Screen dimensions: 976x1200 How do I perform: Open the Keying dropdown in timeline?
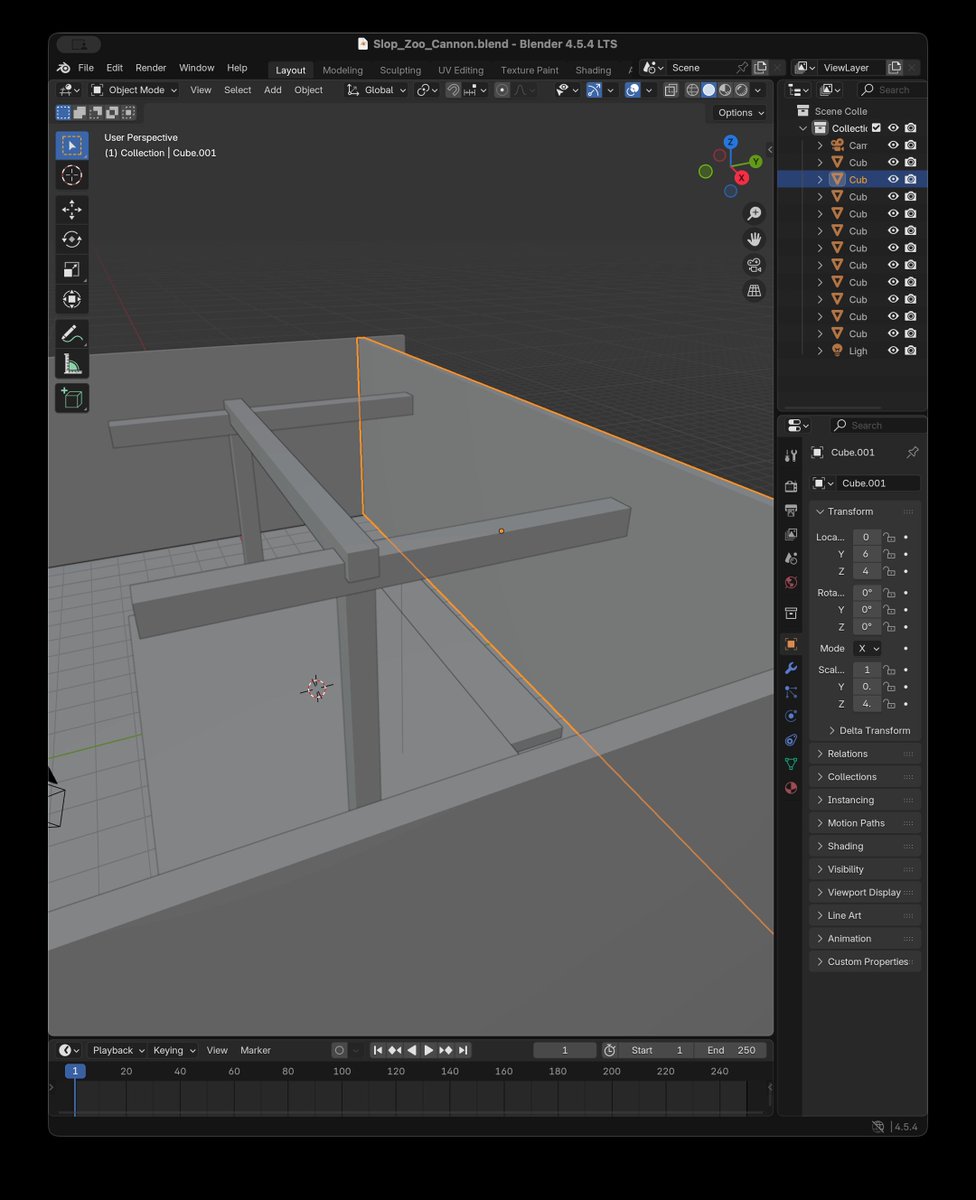174,1050
